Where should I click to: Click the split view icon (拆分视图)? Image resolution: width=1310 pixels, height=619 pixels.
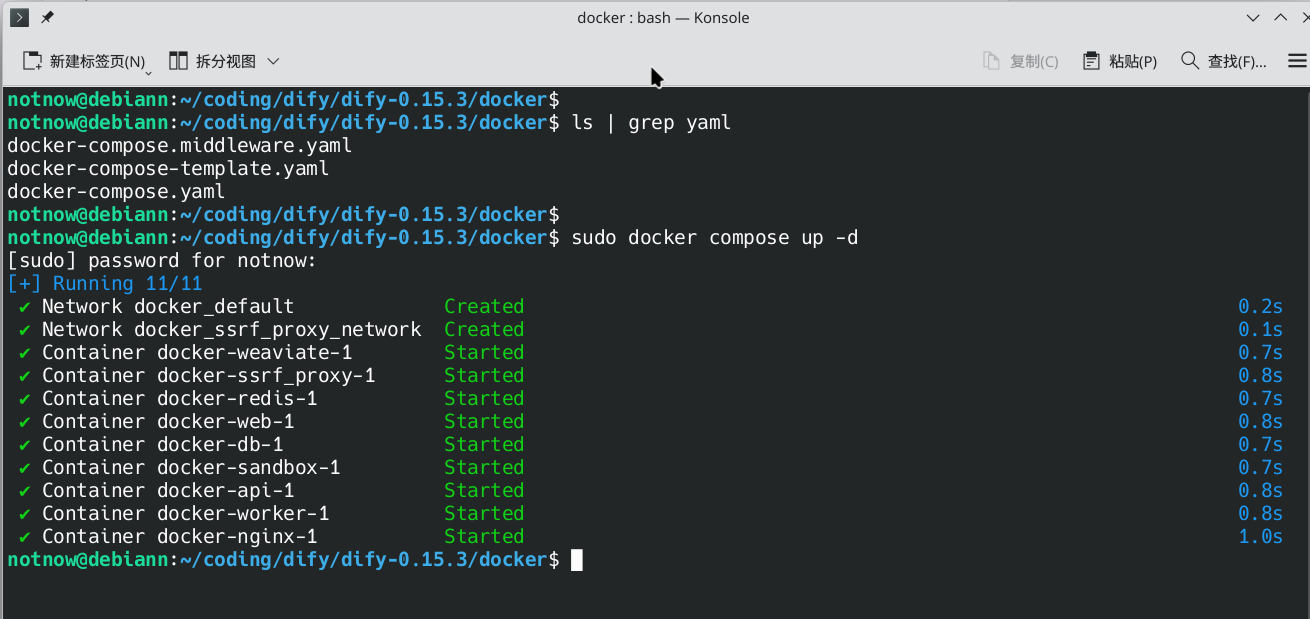[178, 61]
